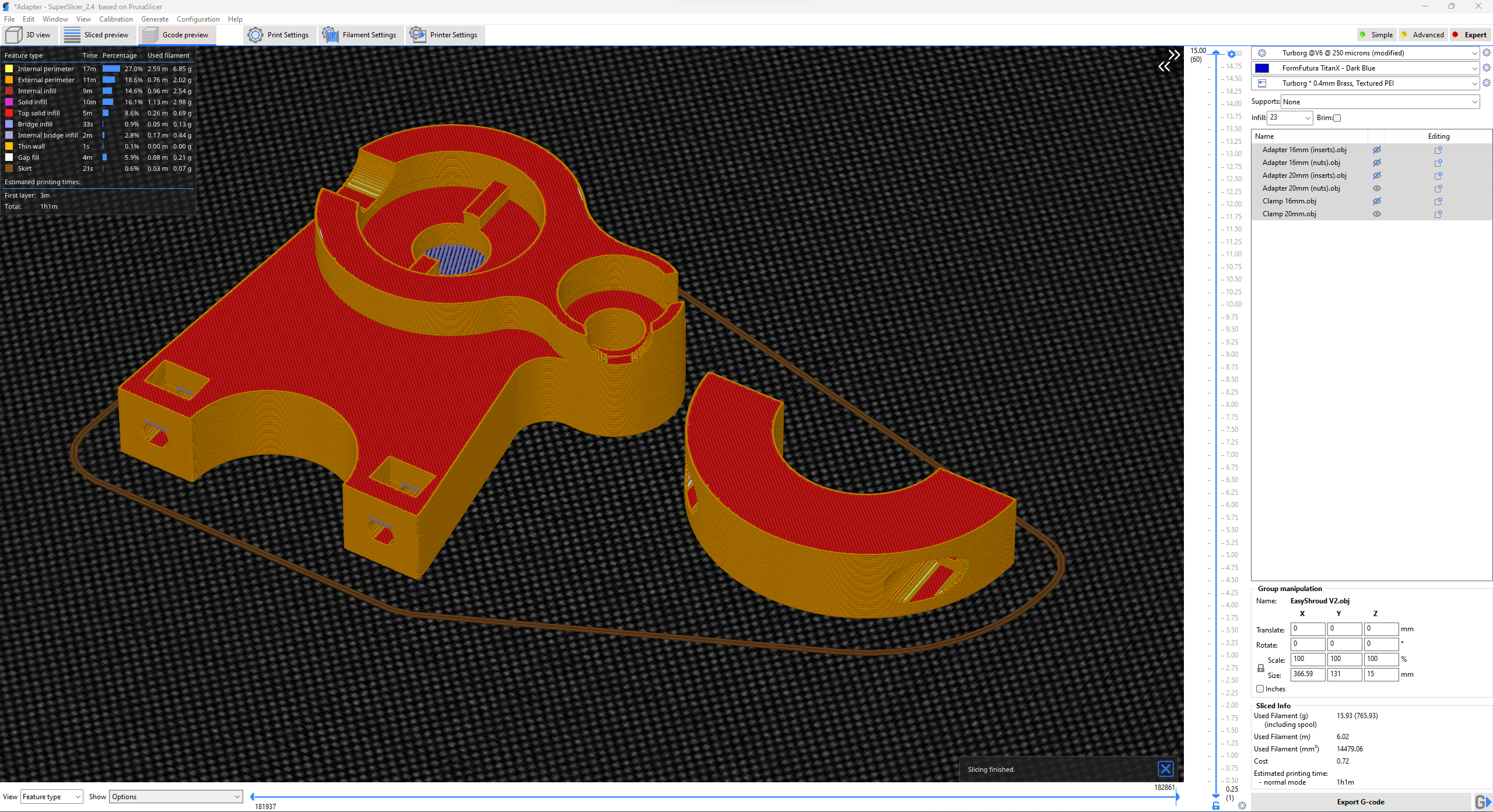Open the Supports dropdown
The image size is (1493, 812).
[1380, 102]
